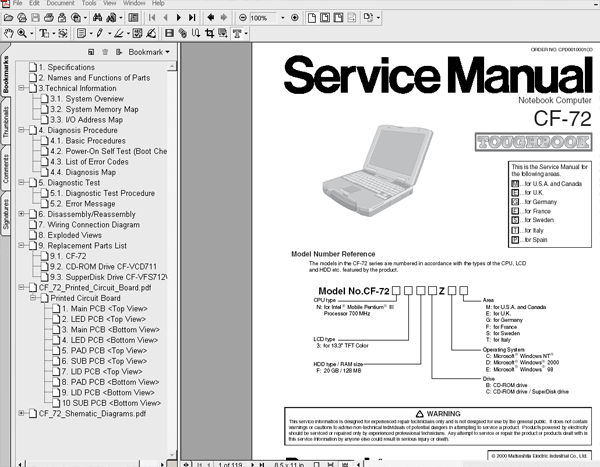Go to the previous page
Image resolution: width=600 pixels, height=467 pixels.
click(165, 18)
